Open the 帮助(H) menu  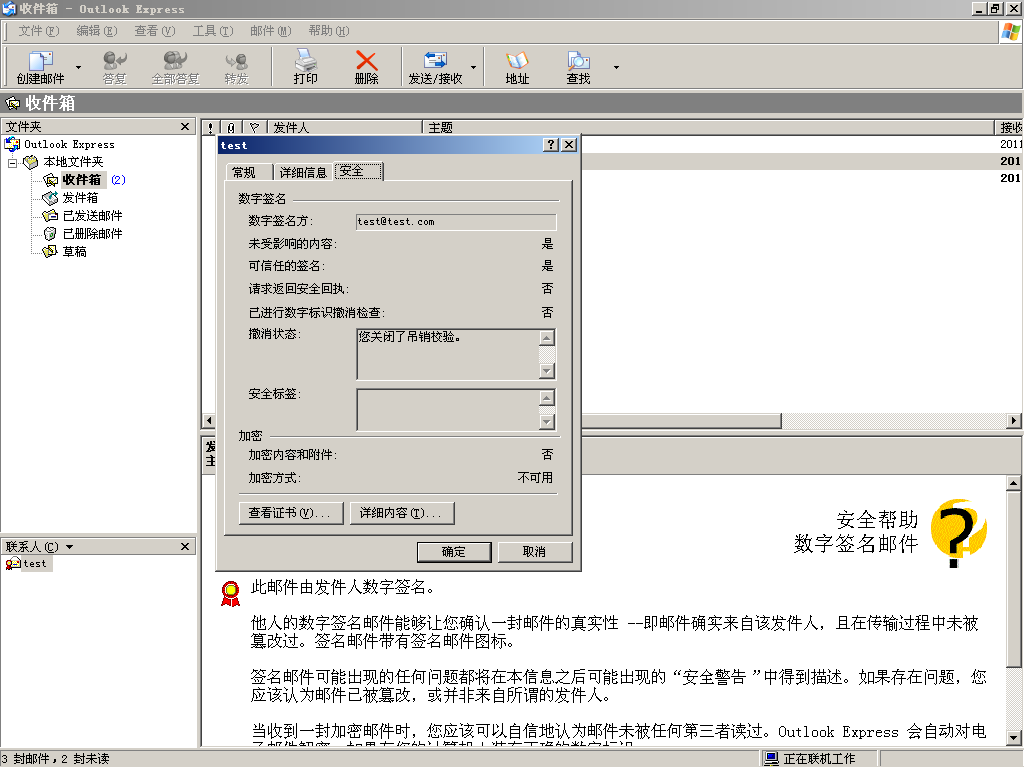tap(328, 31)
